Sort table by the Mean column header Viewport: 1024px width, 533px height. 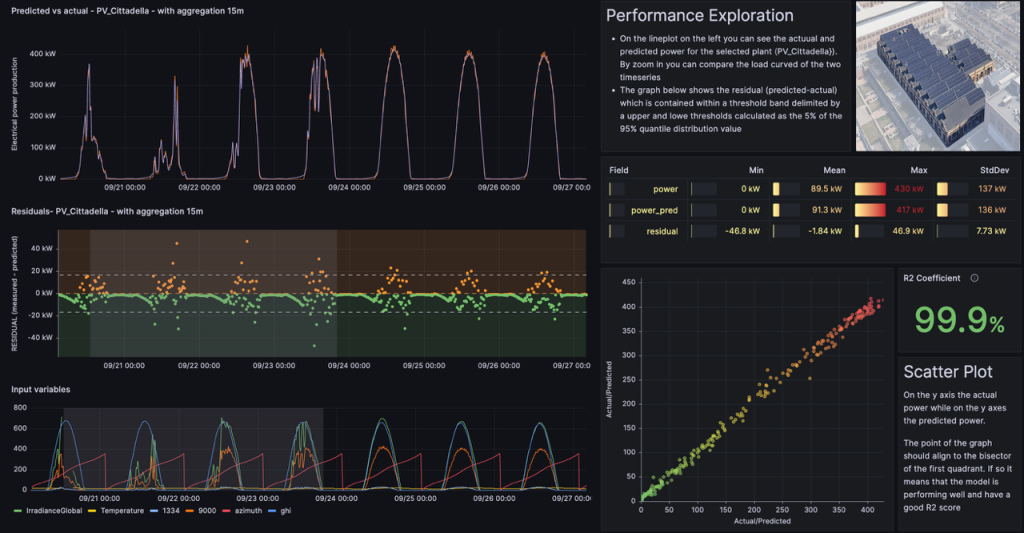point(833,170)
